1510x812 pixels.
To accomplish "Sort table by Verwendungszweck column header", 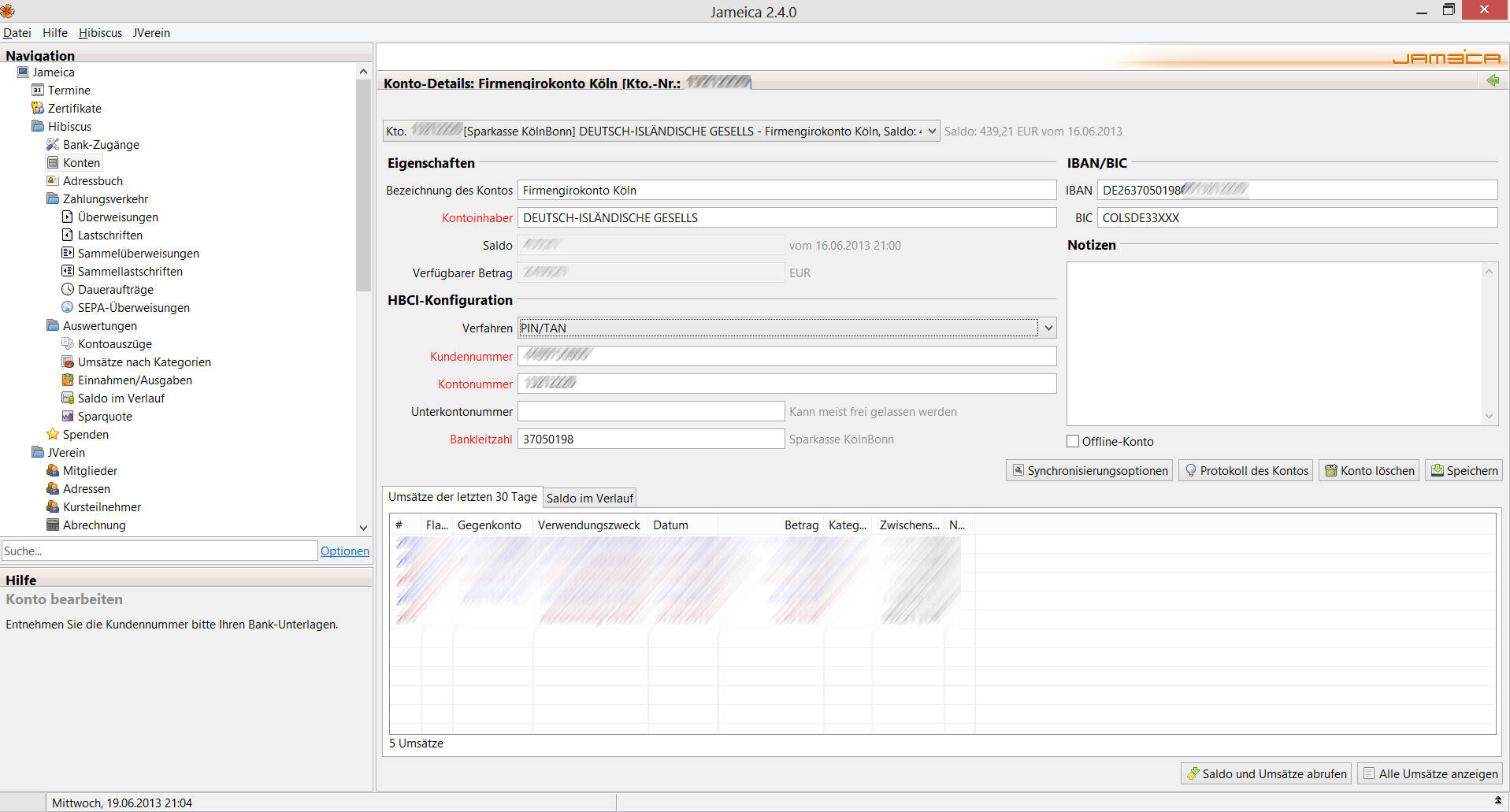I will tap(590, 525).
